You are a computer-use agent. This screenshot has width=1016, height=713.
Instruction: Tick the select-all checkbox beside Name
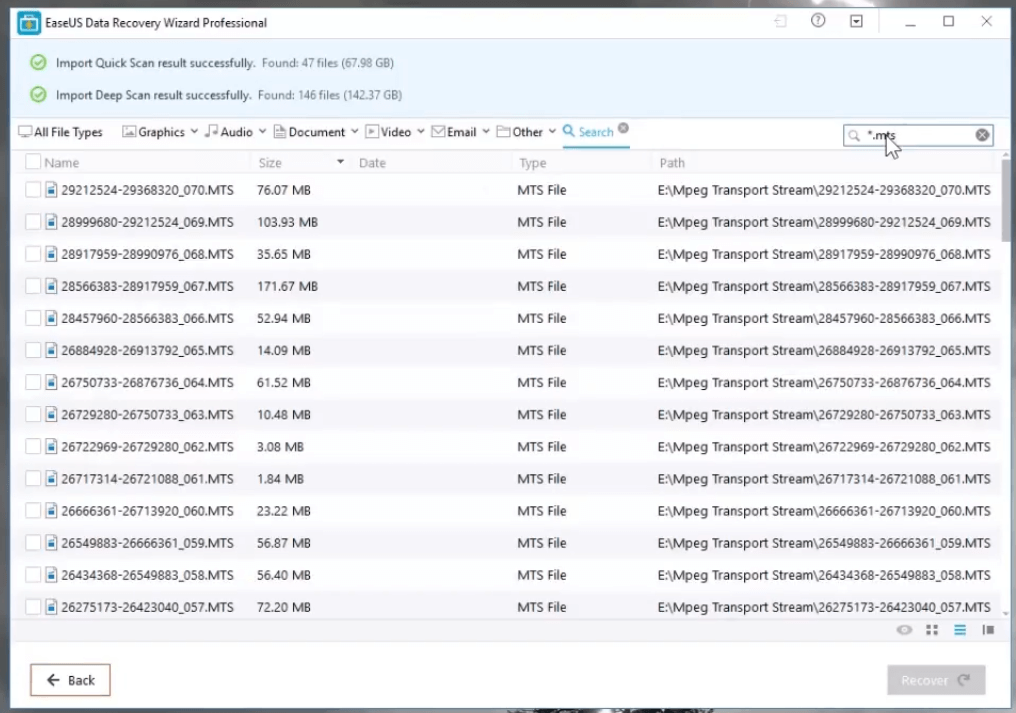[33, 162]
